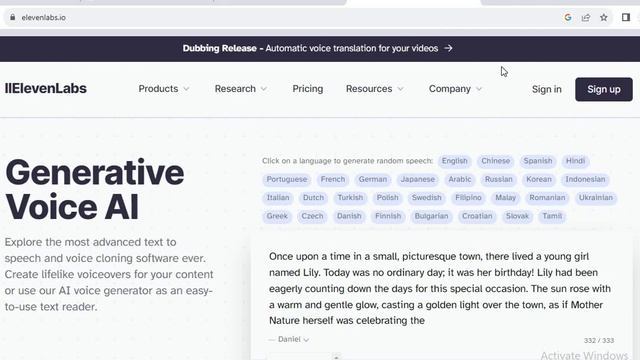This screenshot has width=640, height=360.
Task: Select the French language chip
Action: [333, 179]
